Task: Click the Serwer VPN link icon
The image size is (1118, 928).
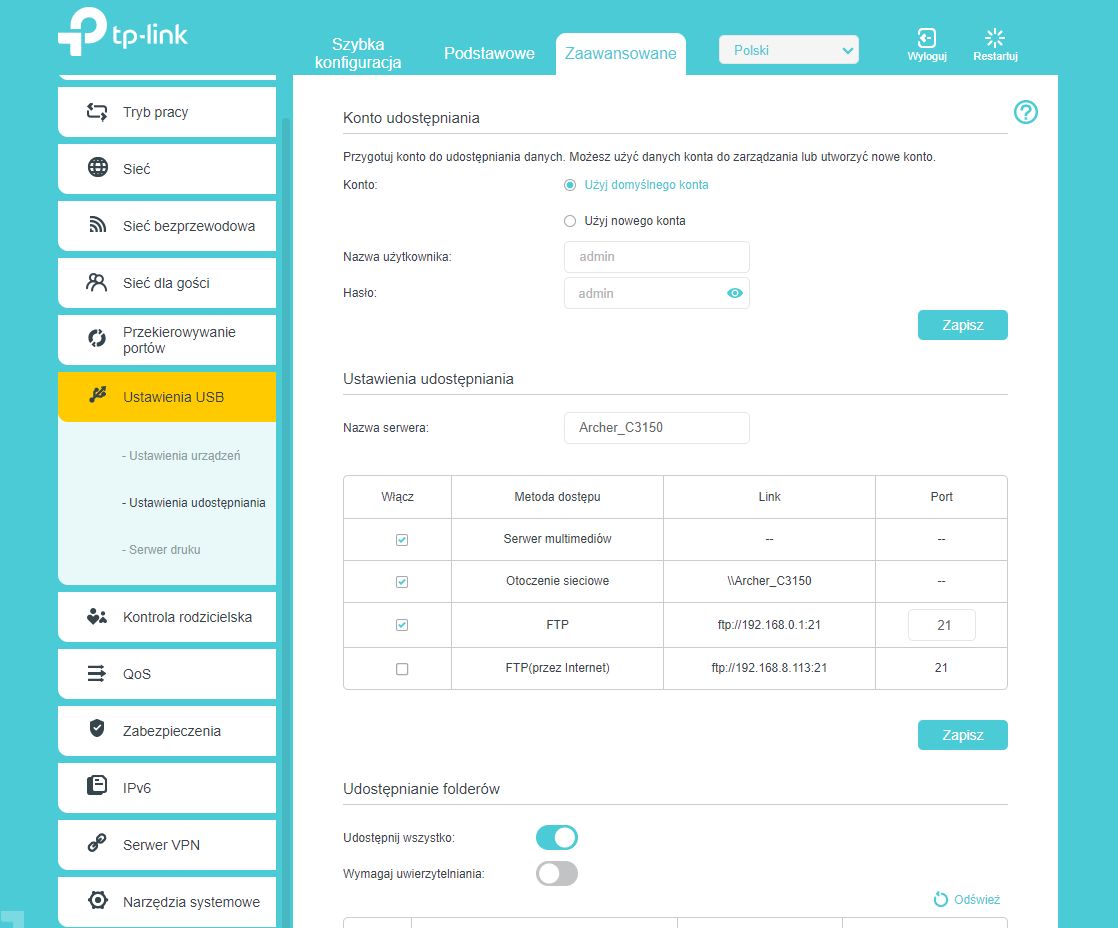Action: click(97, 843)
